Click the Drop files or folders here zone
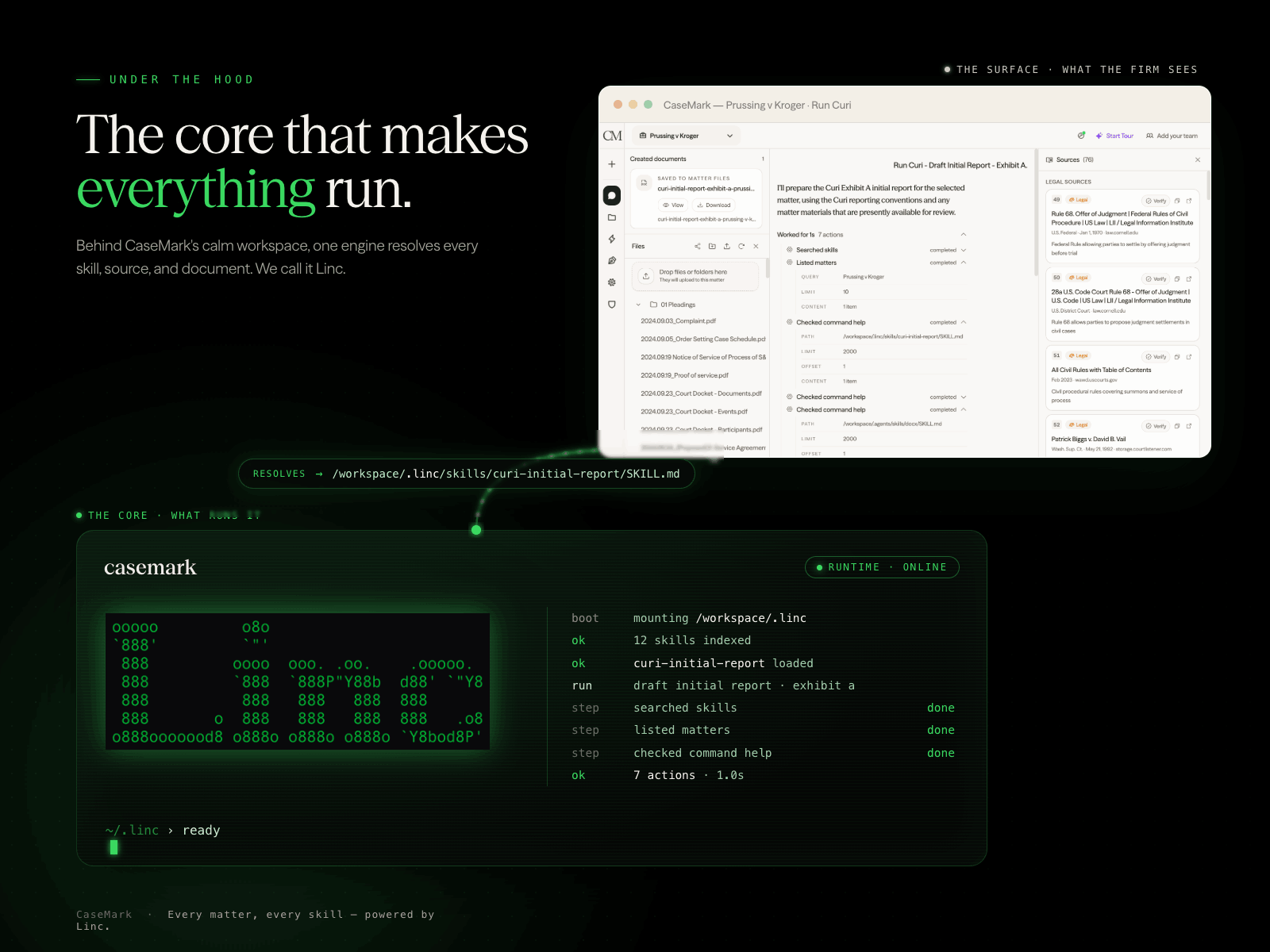1270x952 pixels. coord(695,275)
